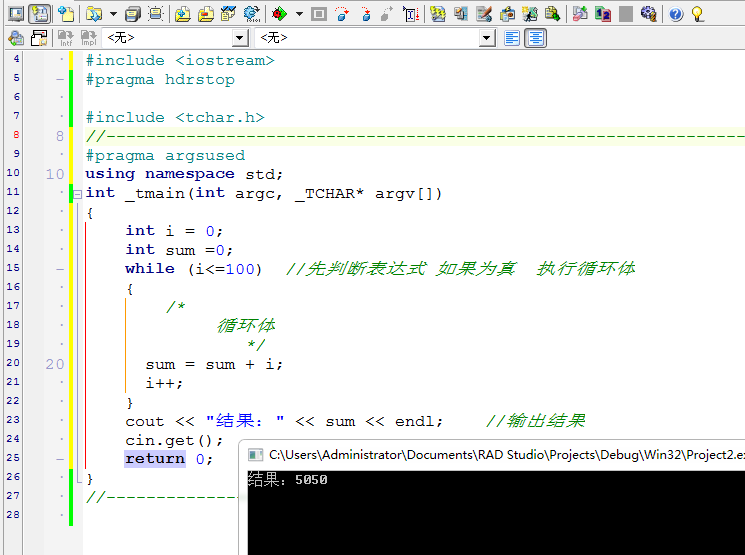745x555 pixels.
Task: Open the first <无> combo box dropdown
Action: [240, 38]
